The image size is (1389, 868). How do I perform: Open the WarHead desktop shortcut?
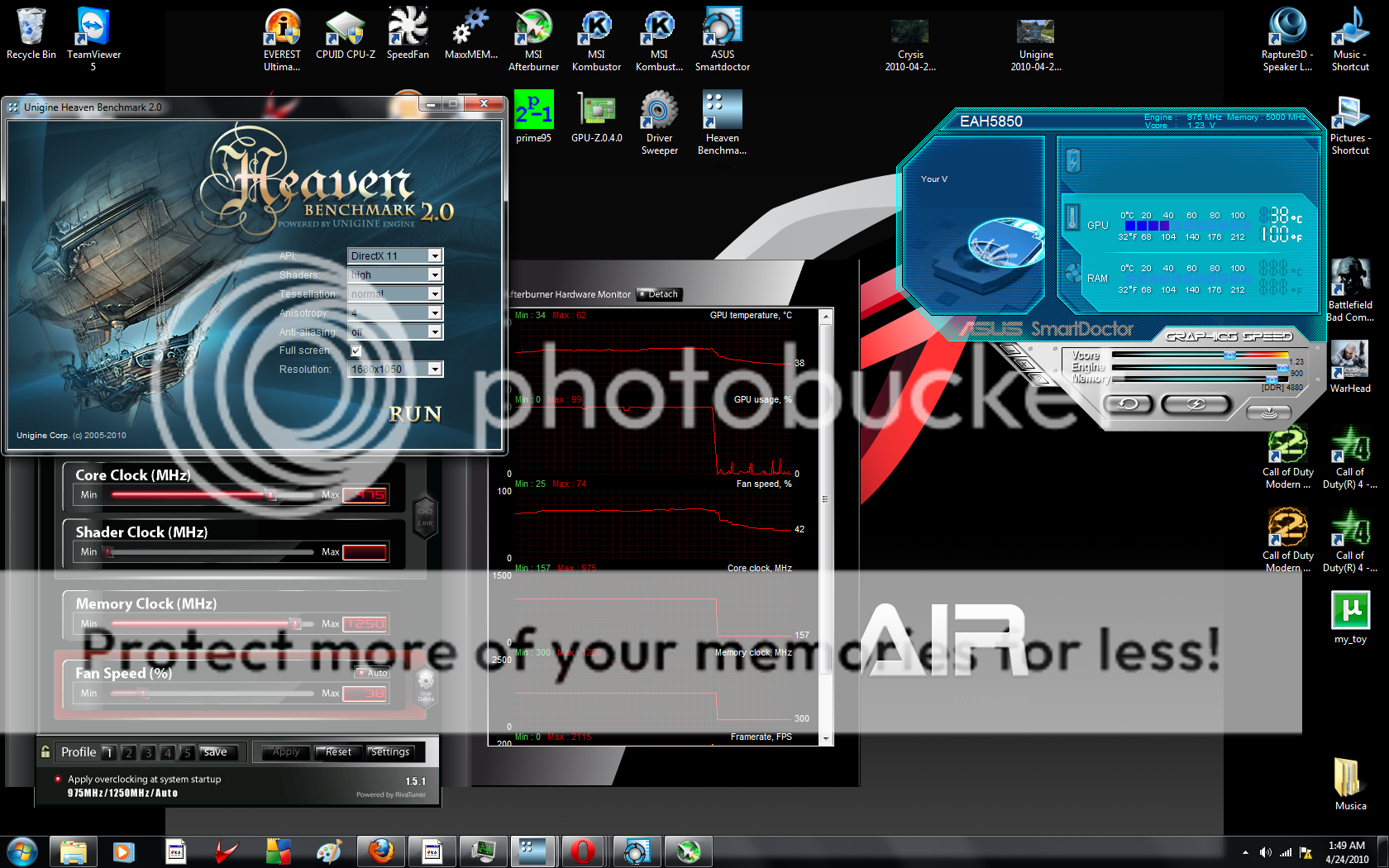pyautogui.click(x=1350, y=367)
